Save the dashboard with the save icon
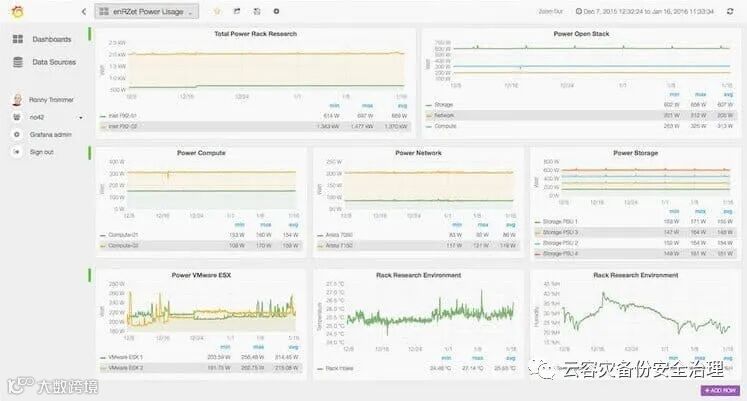This screenshot has height=401, width=747. pos(257,11)
